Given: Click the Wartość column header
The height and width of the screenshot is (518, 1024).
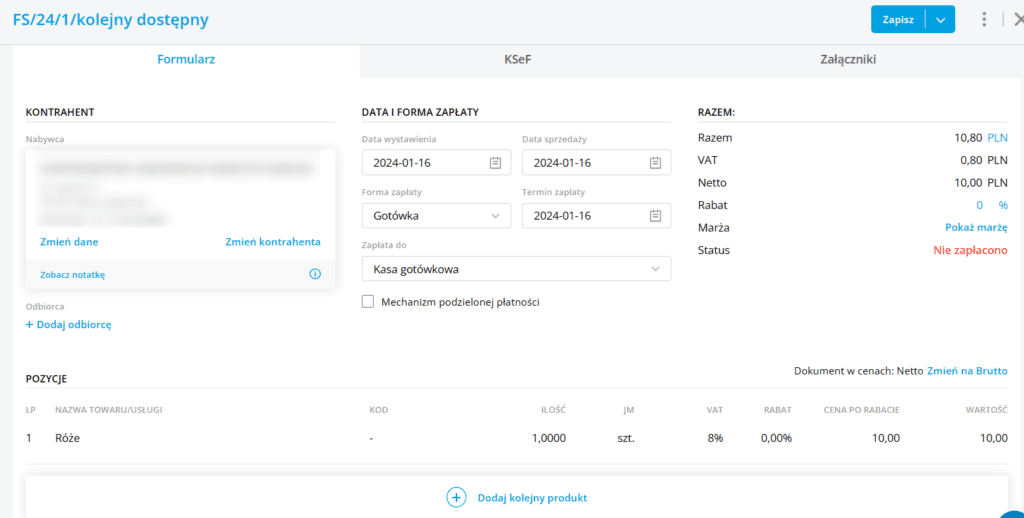Looking at the screenshot, I should (987, 410).
